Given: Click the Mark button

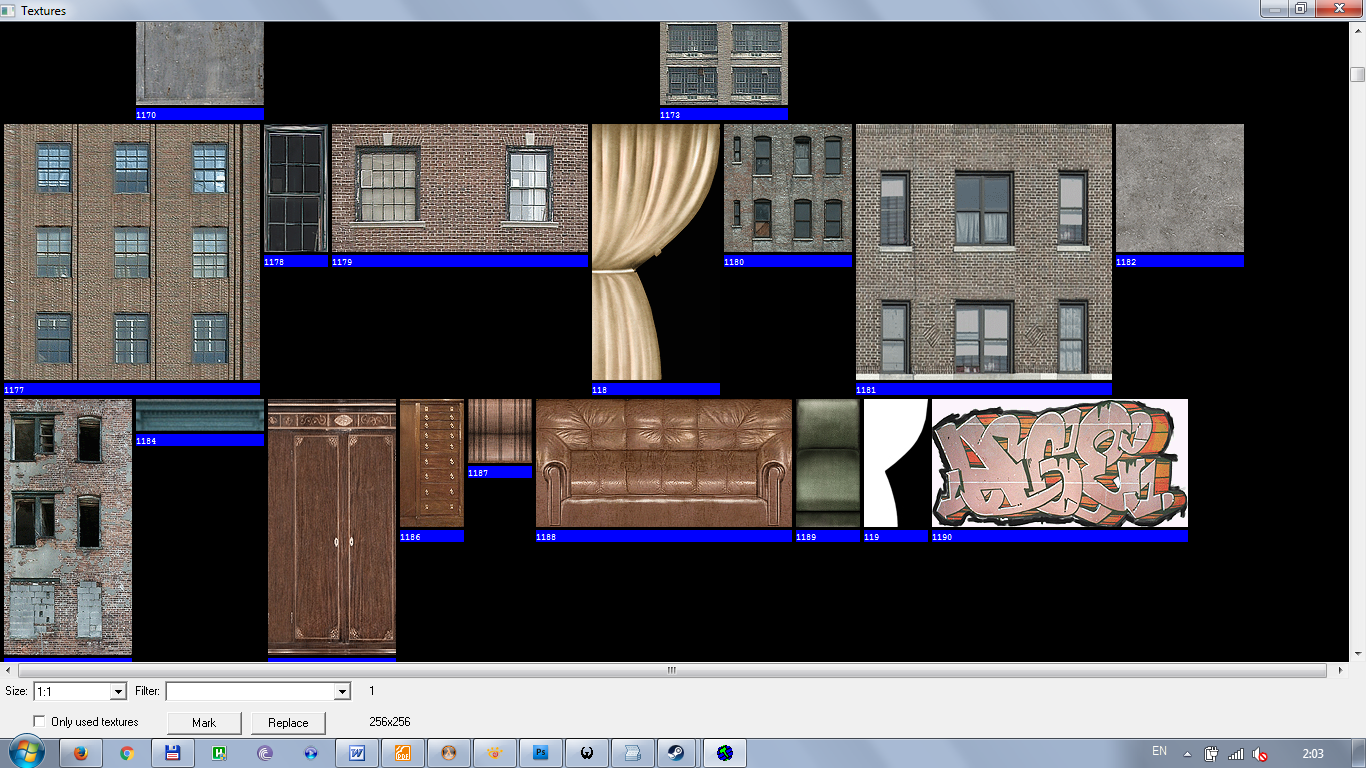Looking at the screenshot, I should click(x=204, y=722).
